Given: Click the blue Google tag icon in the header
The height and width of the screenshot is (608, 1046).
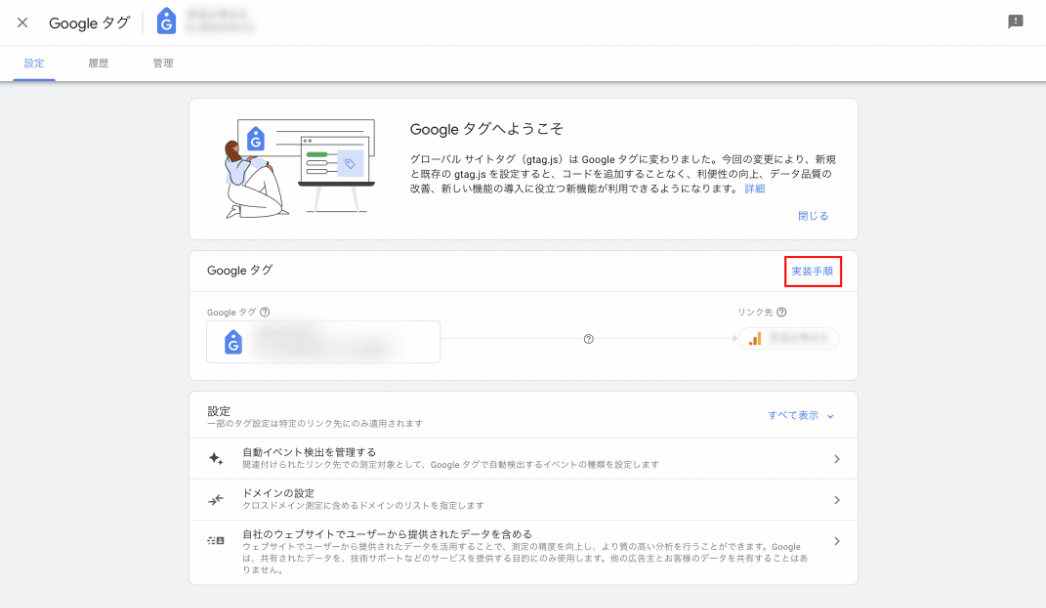Looking at the screenshot, I should [166, 21].
